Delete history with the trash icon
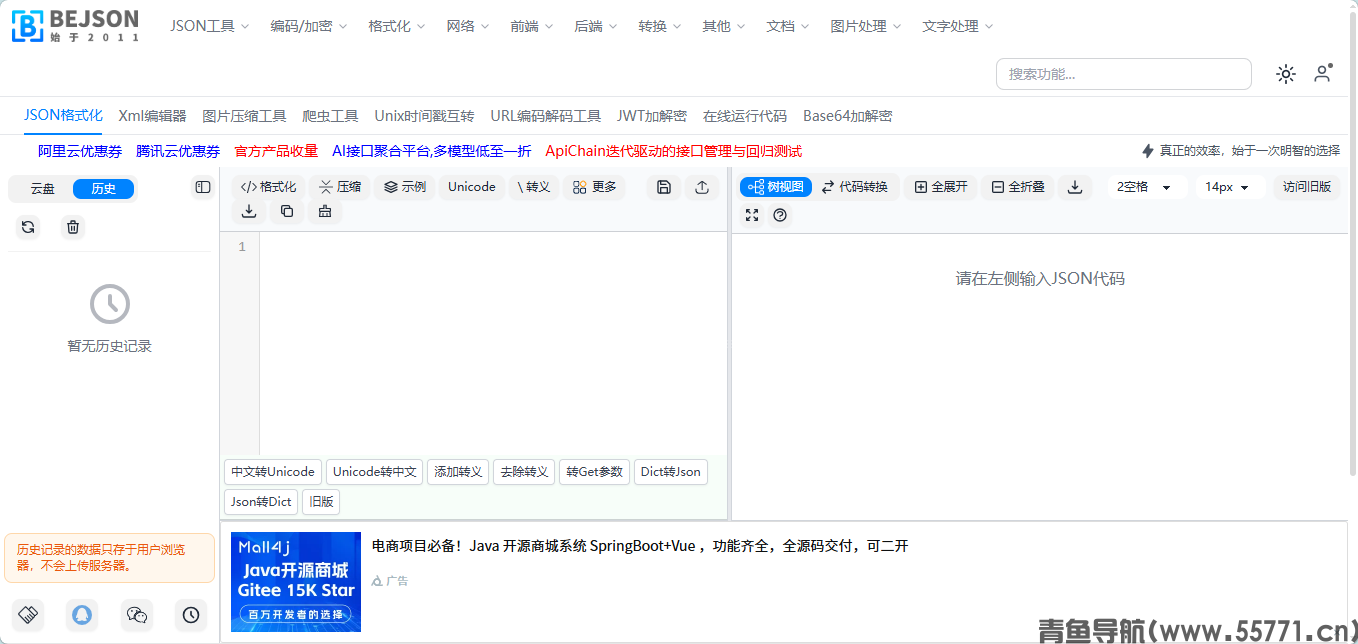Image resolution: width=1358 pixels, height=644 pixels. [x=73, y=227]
